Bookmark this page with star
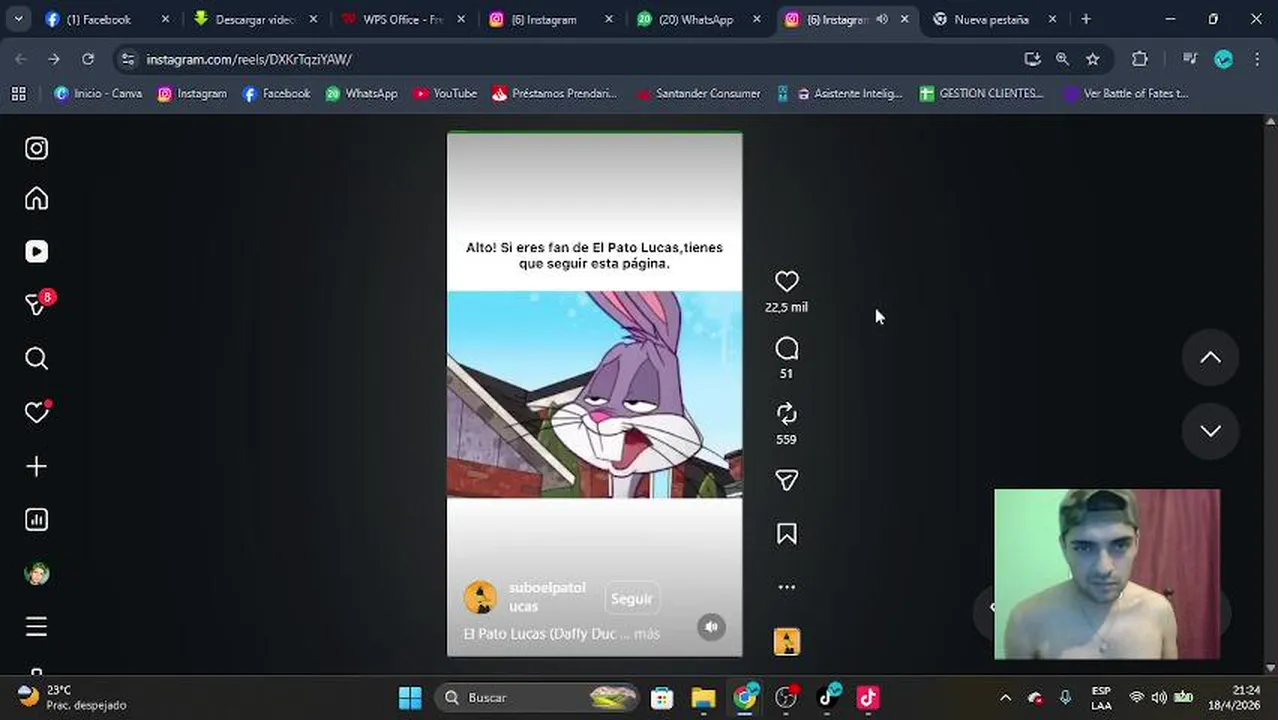 1093,59
